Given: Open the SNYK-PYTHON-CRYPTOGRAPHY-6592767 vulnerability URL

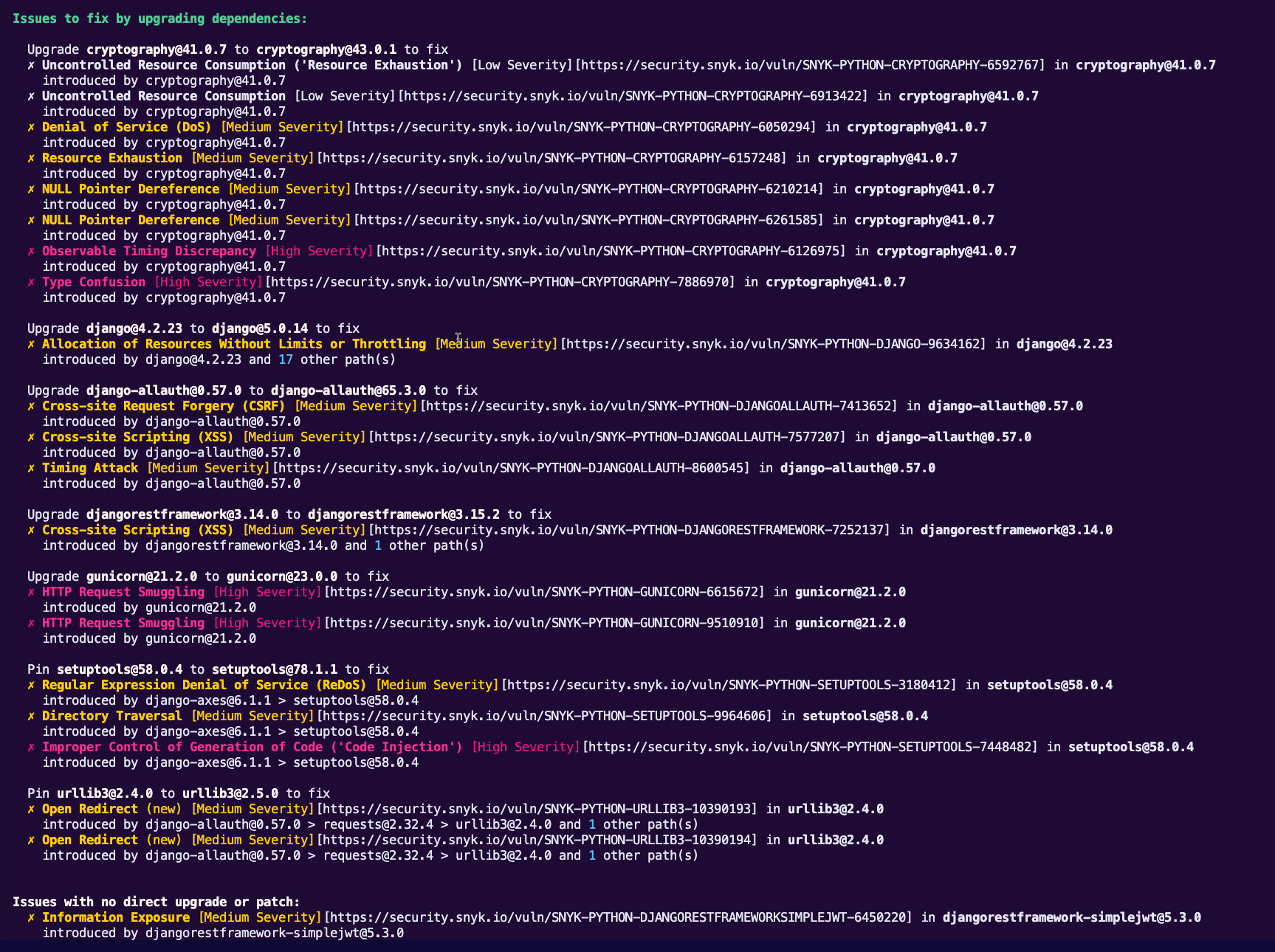Looking at the screenshot, I should tap(810, 65).
